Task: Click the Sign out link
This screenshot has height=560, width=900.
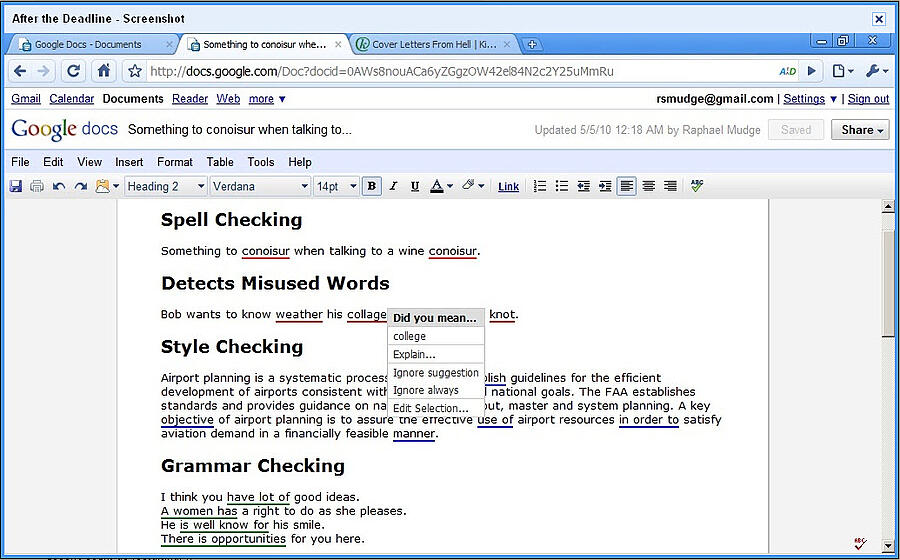Action: click(868, 99)
